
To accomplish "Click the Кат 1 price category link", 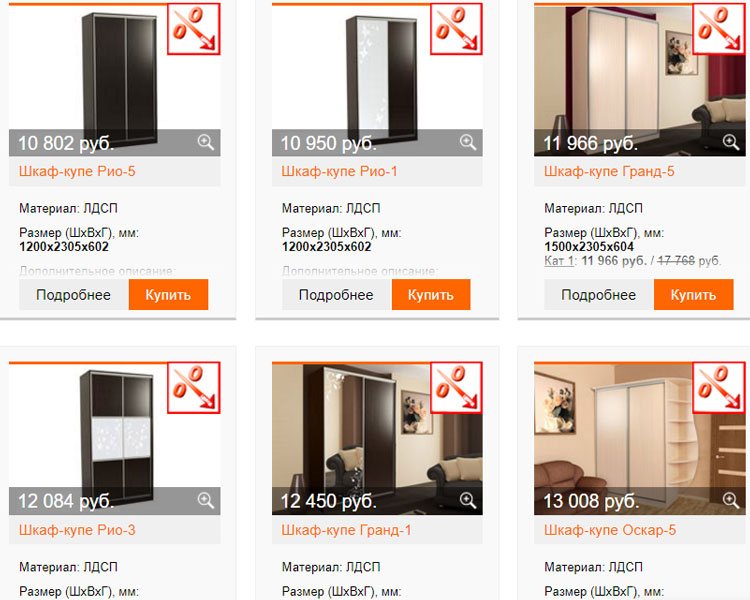I will 559,261.
